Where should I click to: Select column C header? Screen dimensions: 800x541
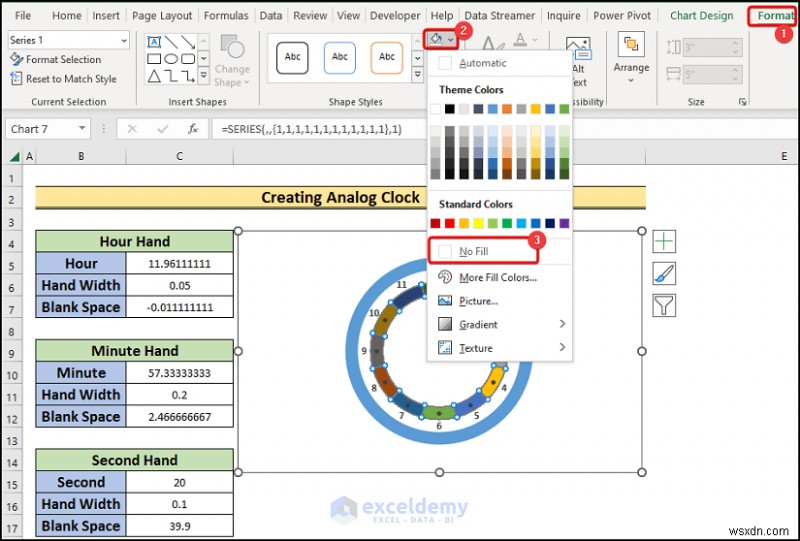click(179, 156)
